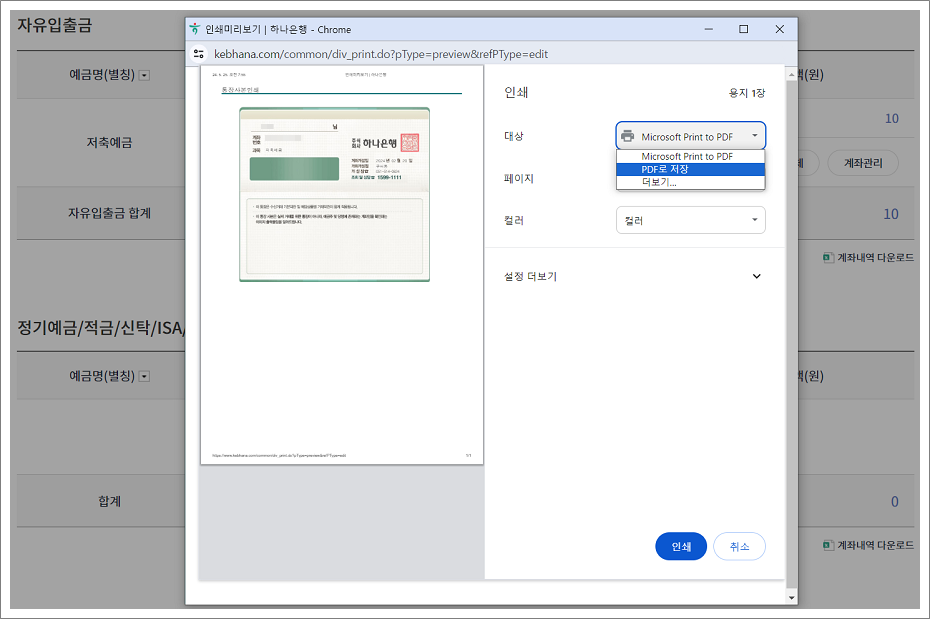Open the 컬러 color dropdown

click(x=690, y=220)
